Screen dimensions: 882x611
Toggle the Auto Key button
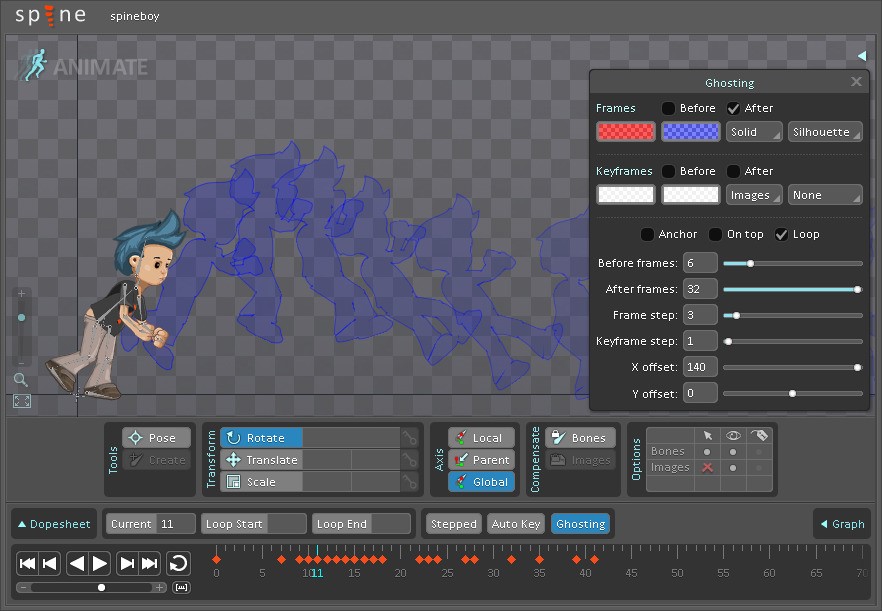click(515, 524)
